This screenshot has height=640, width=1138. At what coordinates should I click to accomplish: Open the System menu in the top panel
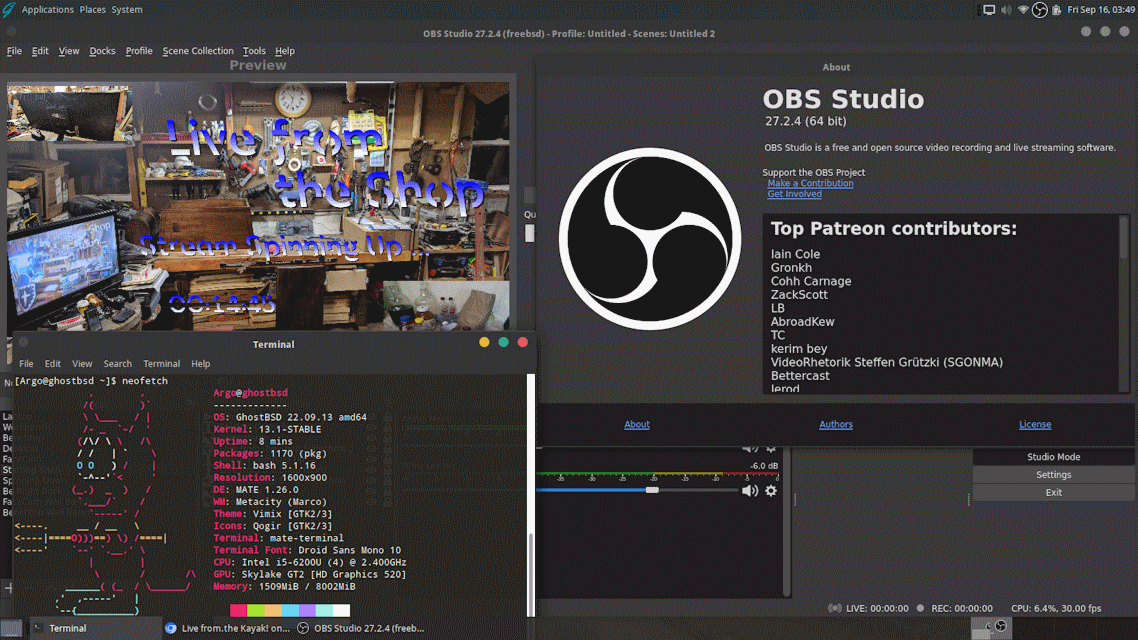click(127, 9)
